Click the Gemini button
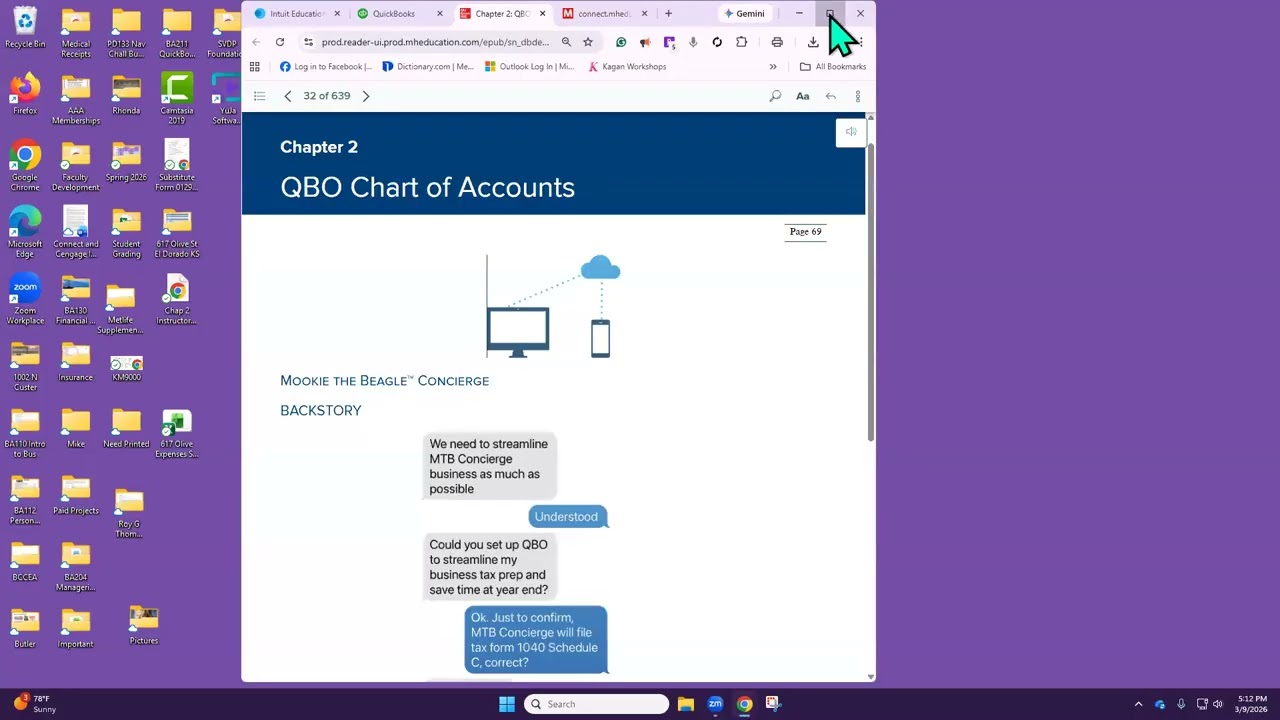Image resolution: width=1280 pixels, height=720 pixels. pos(744,14)
